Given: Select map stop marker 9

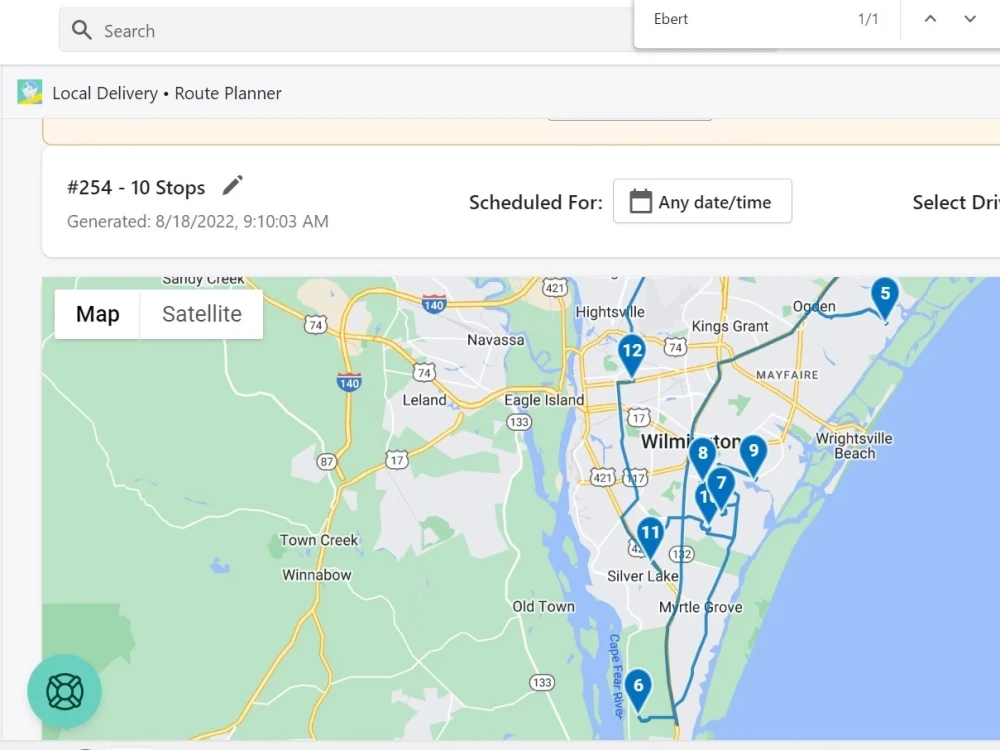Looking at the screenshot, I should (x=753, y=455).
